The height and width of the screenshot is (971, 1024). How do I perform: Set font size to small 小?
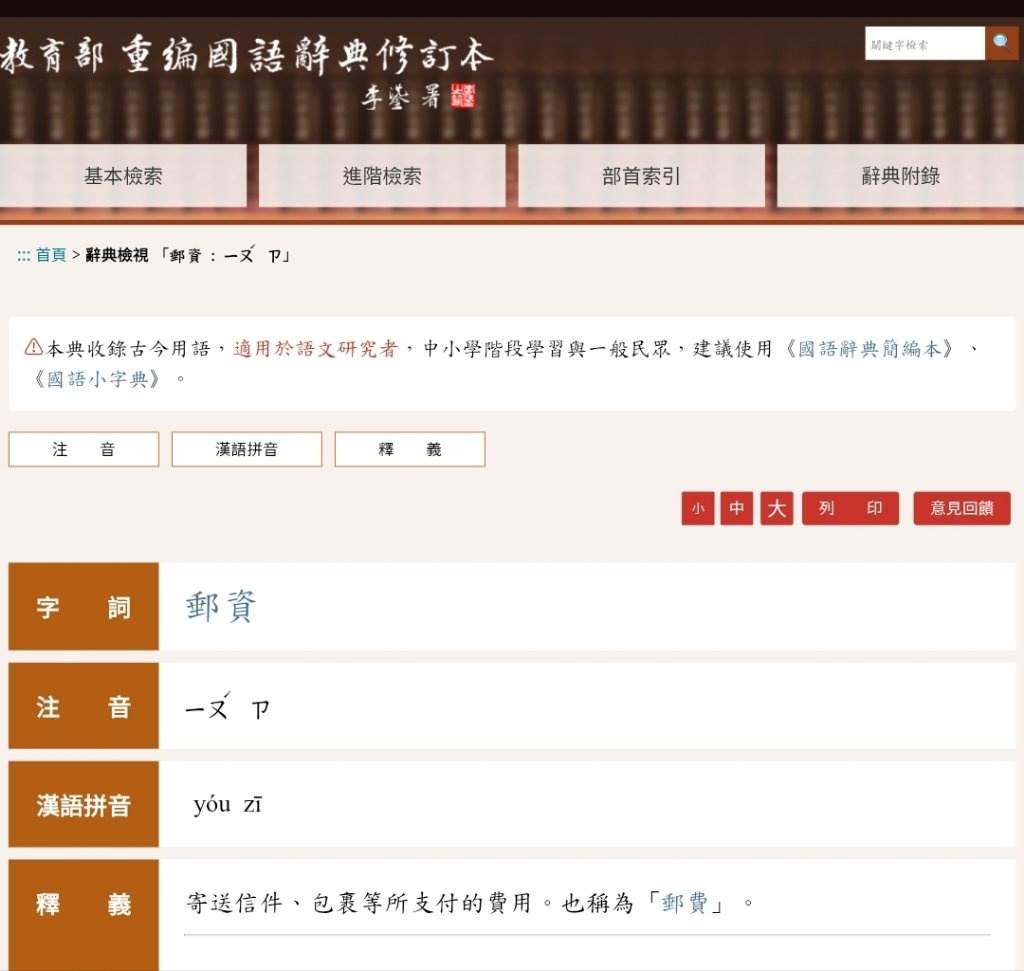[x=698, y=508]
